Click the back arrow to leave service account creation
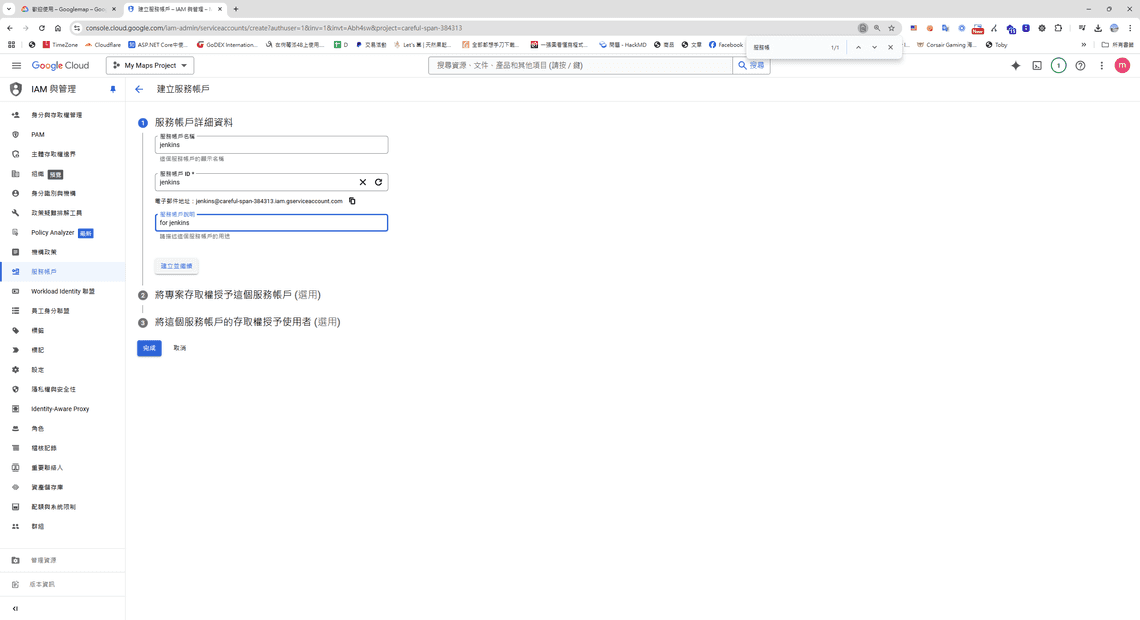The image size is (1140, 620). coord(139,88)
